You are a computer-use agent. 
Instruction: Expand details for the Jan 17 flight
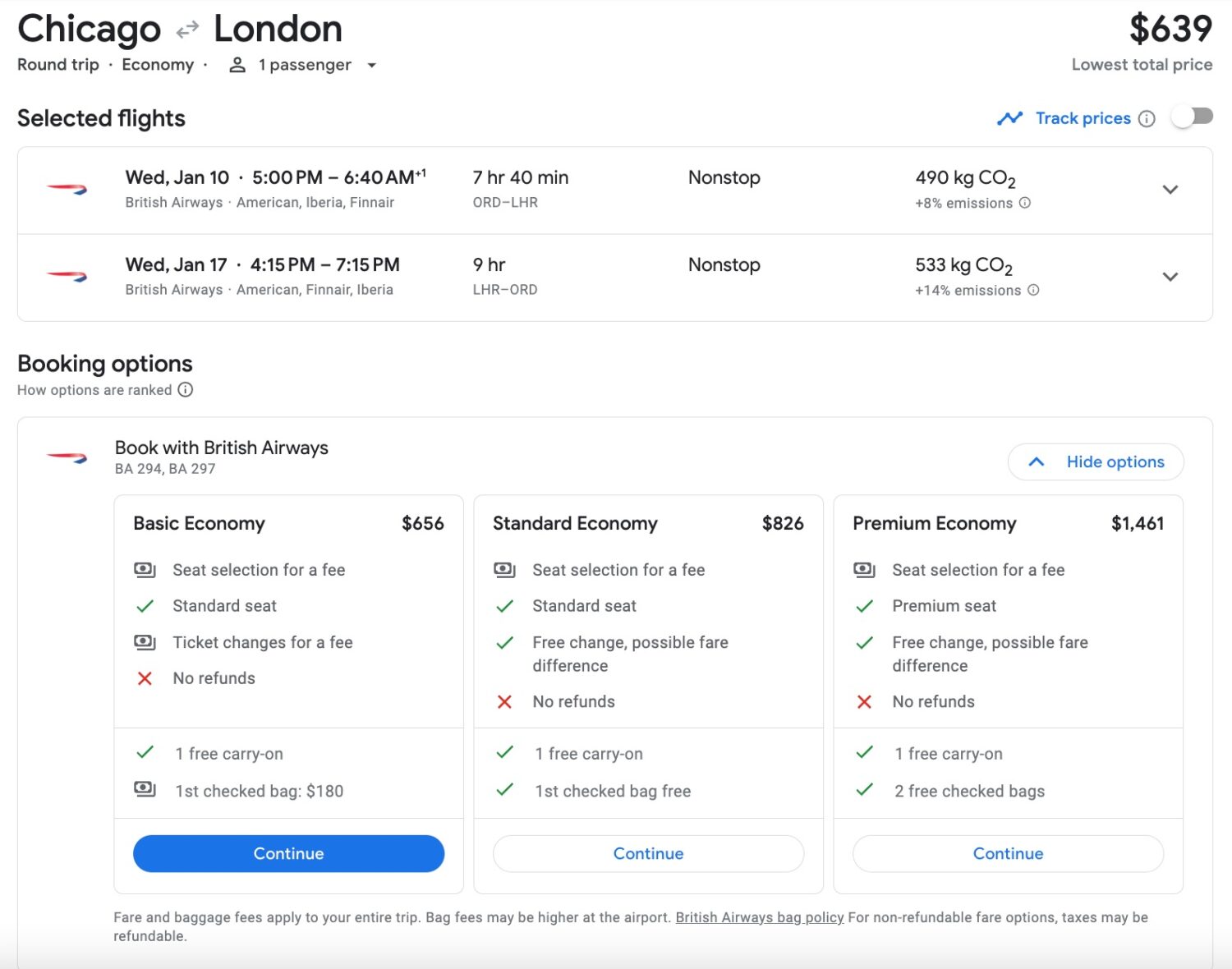click(x=1170, y=277)
